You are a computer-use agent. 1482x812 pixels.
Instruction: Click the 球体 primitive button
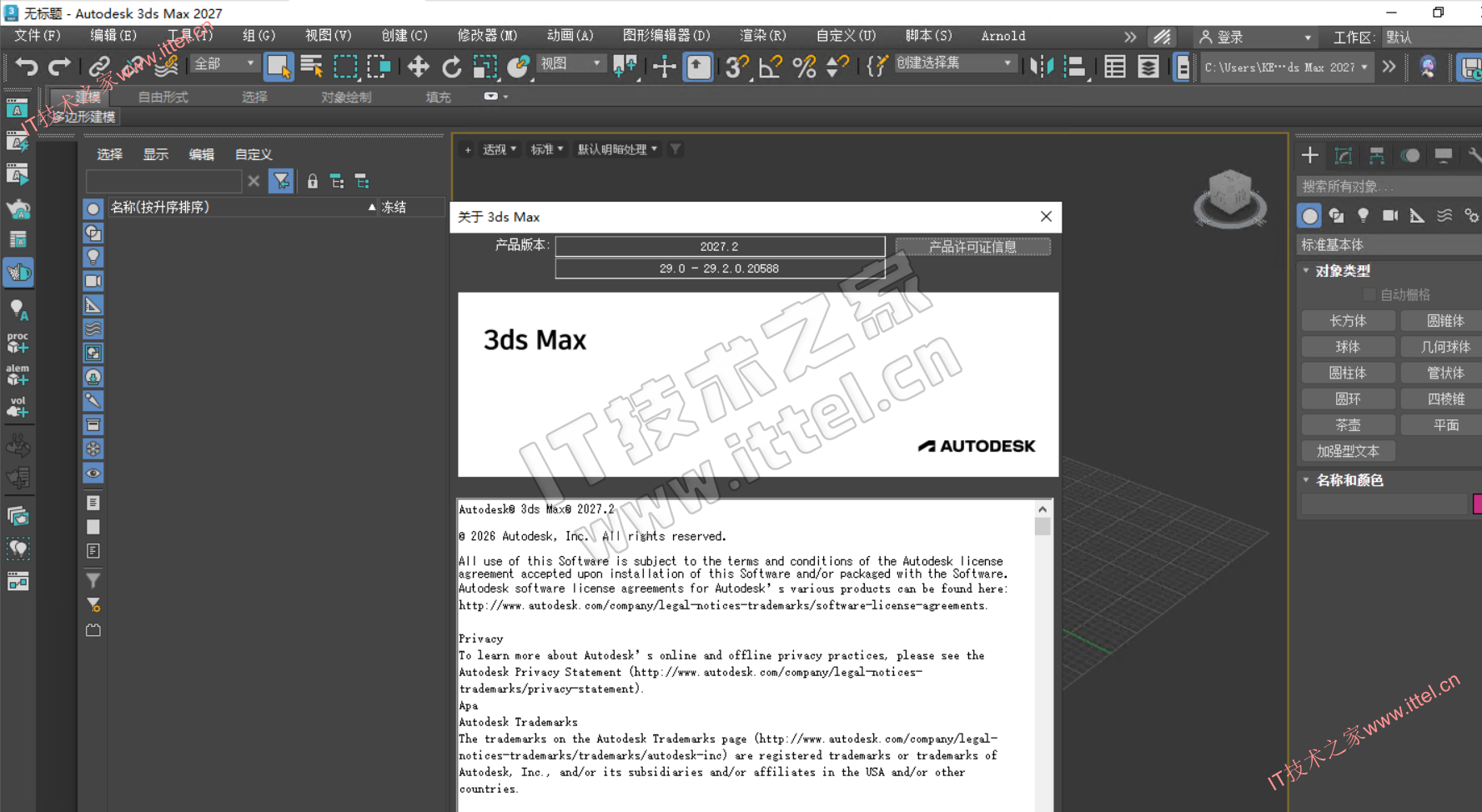(1348, 347)
